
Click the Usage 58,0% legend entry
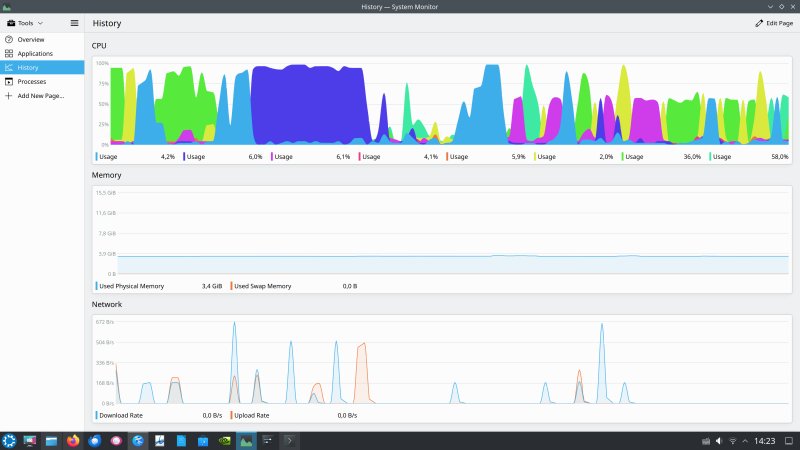[749, 157]
